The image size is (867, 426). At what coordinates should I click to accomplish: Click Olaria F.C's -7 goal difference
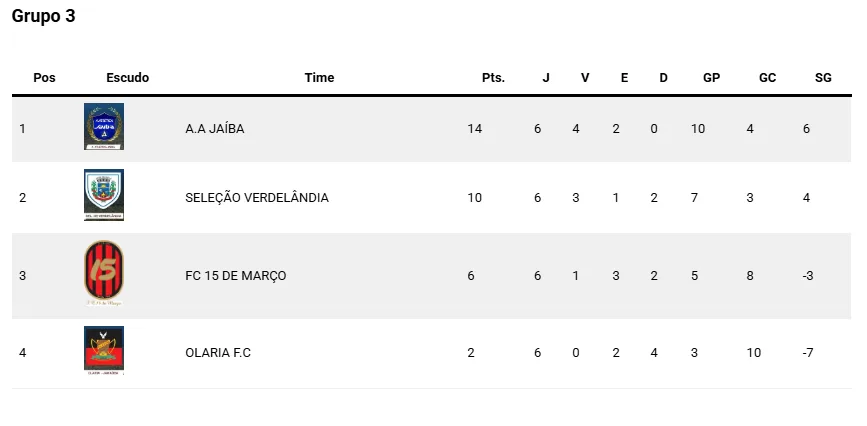click(809, 353)
